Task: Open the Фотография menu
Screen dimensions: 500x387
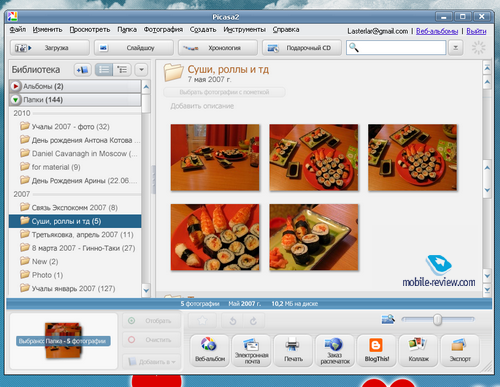Action: click(x=163, y=30)
